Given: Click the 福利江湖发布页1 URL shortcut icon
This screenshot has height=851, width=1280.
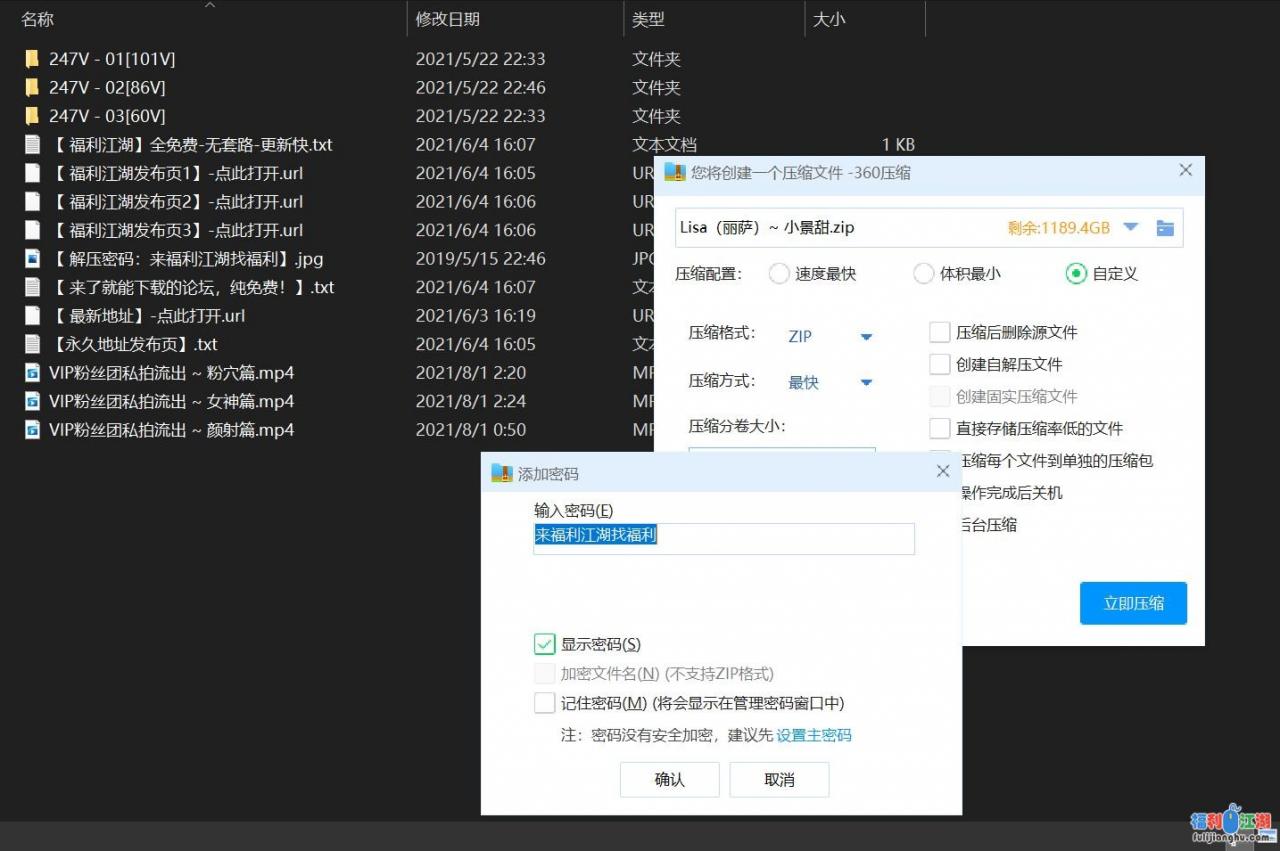Looking at the screenshot, I should [x=33, y=173].
